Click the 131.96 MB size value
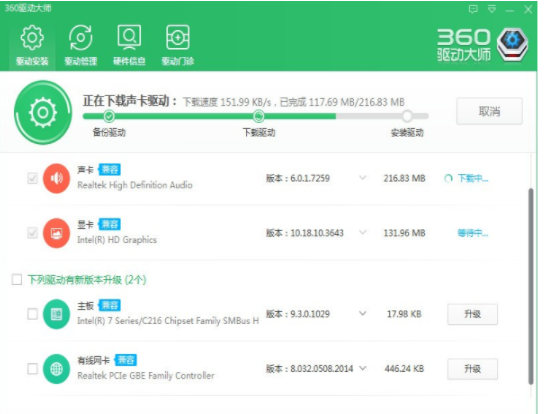 click(404, 233)
